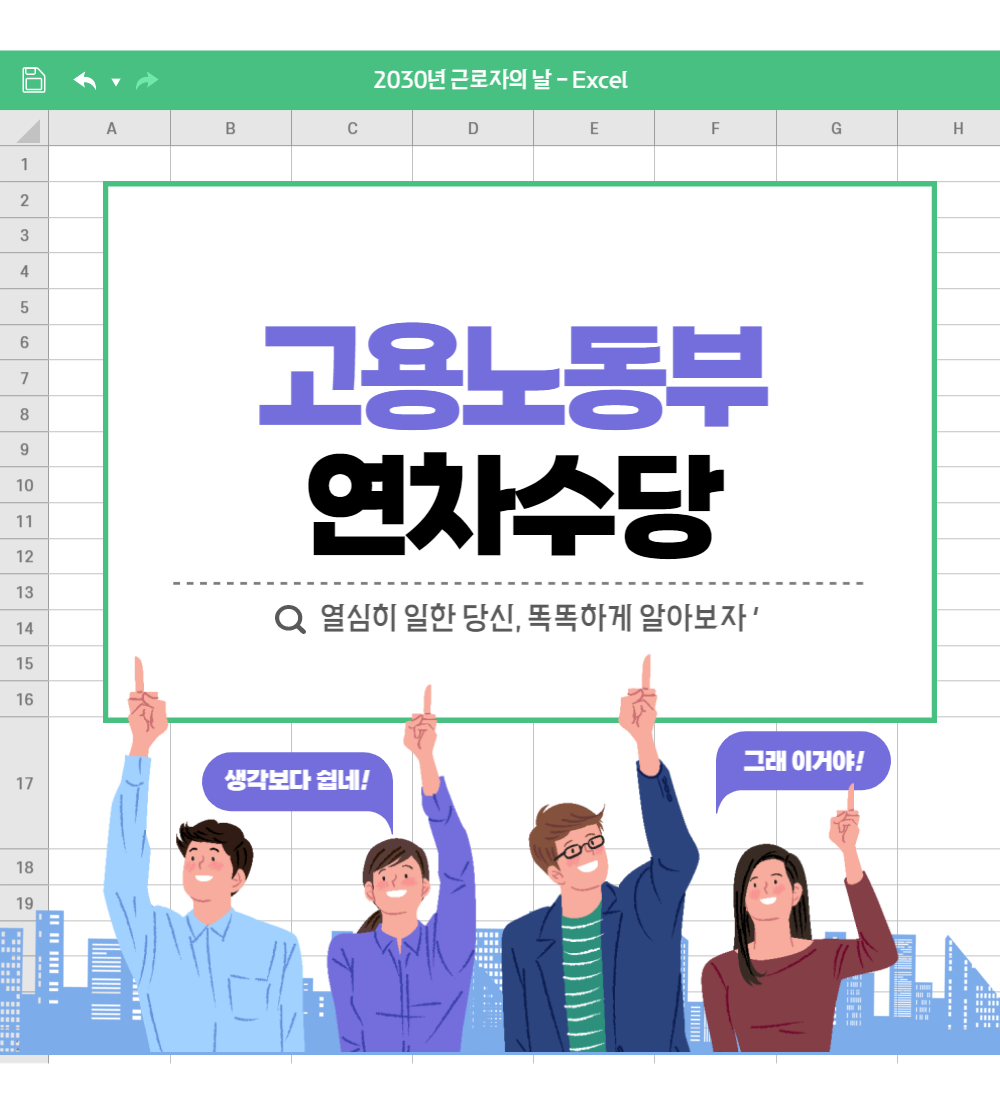Select row 12 header
This screenshot has height=1100, width=1000.
[x=25, y=556]
